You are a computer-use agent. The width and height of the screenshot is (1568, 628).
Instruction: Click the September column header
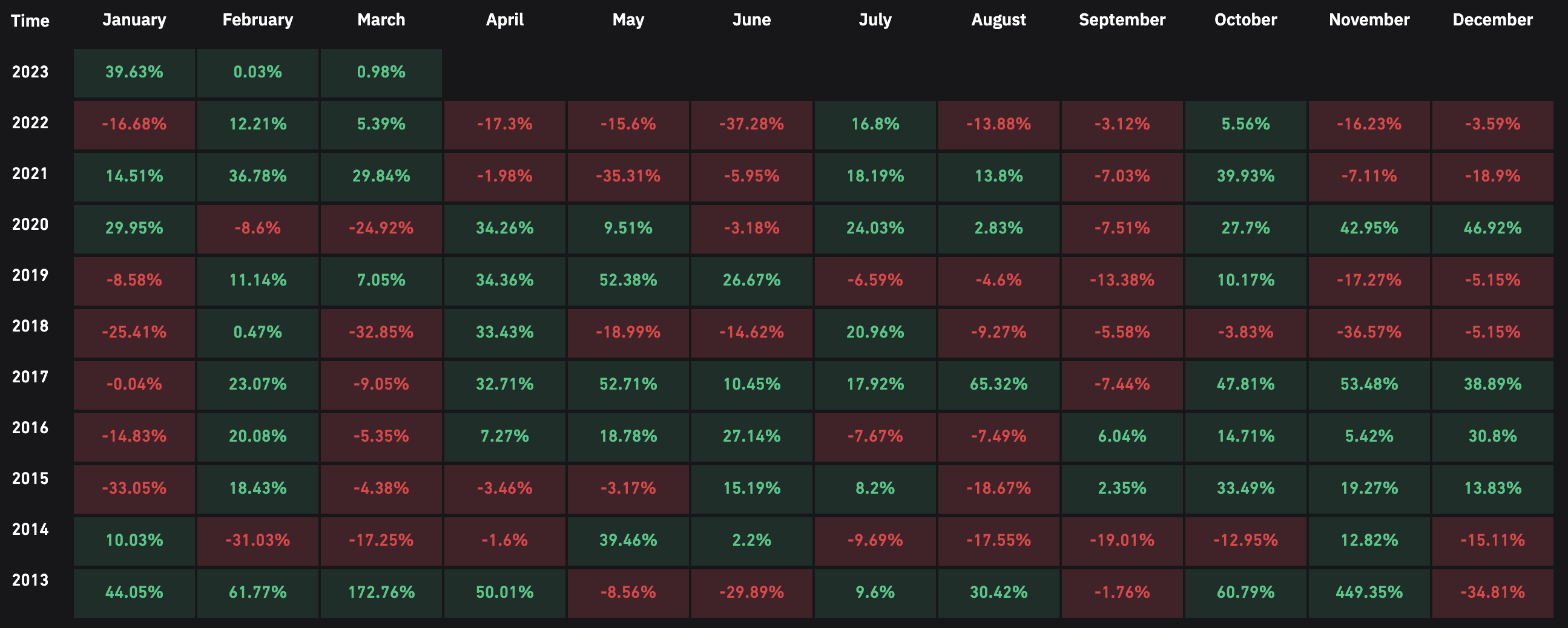click(1122, 20)
